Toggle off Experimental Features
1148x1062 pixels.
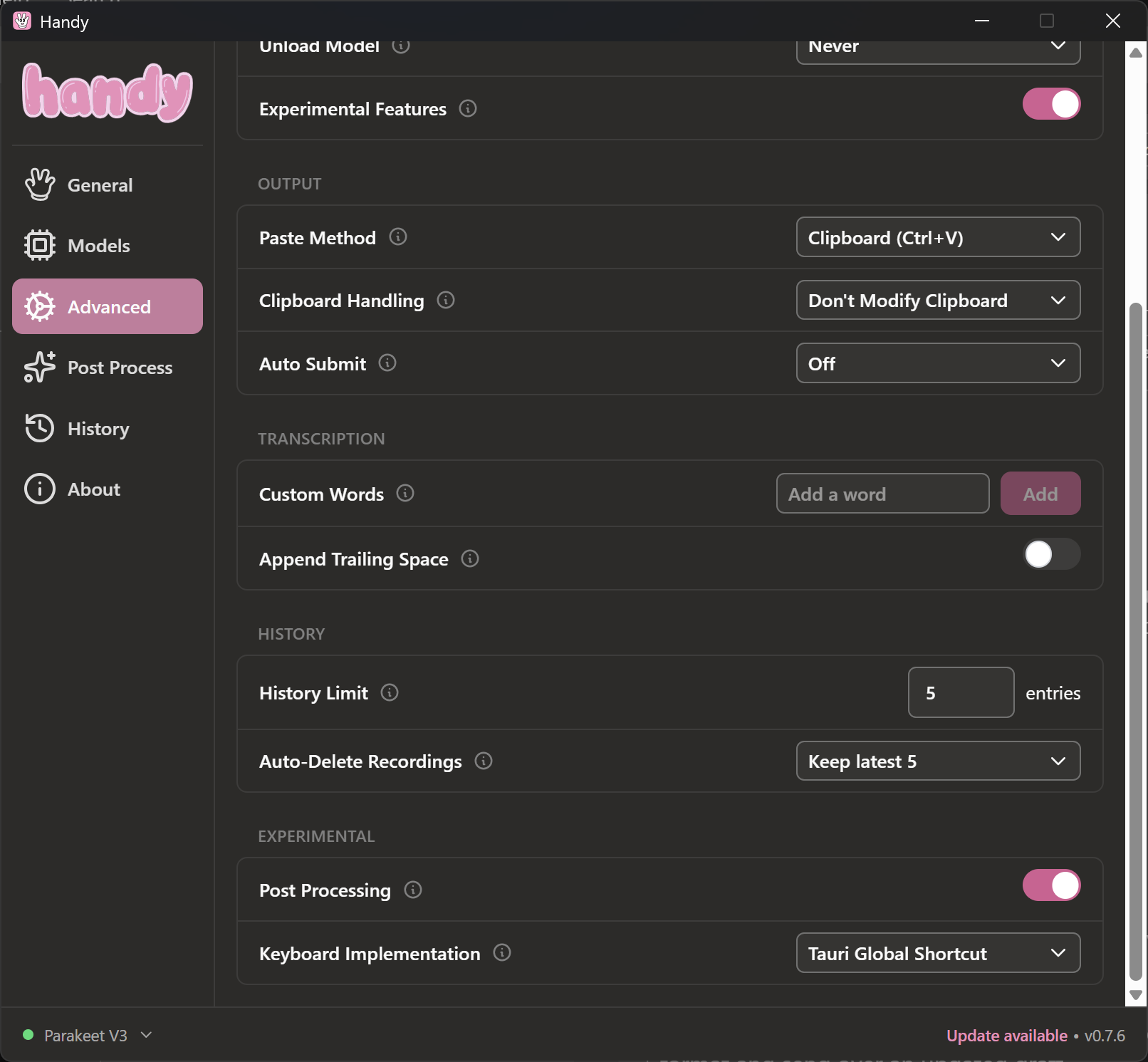click(1052, 104)
